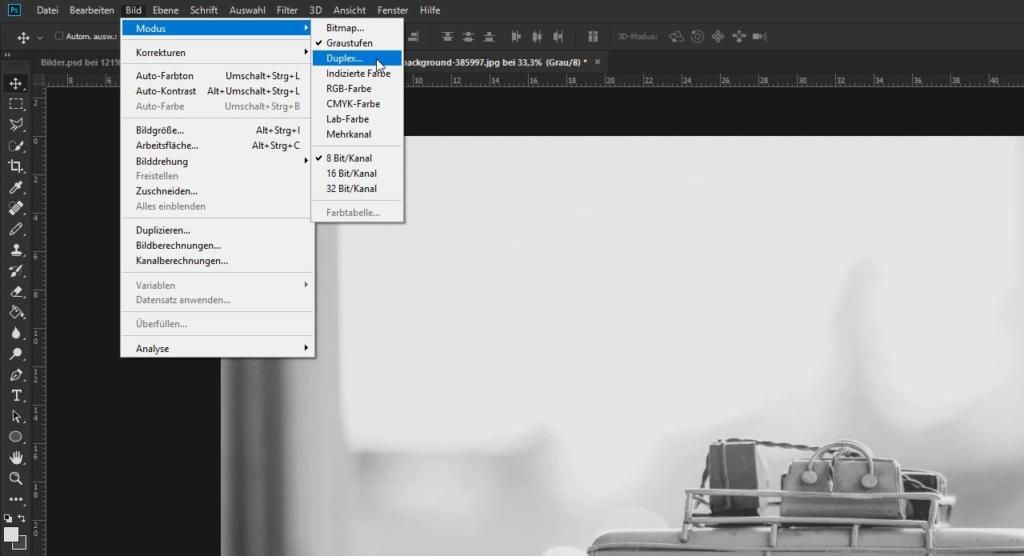This screenshot has width=1024, height=556.
Task: Select the Polygonal Lasso tool
Action: (x=16, y=124)
